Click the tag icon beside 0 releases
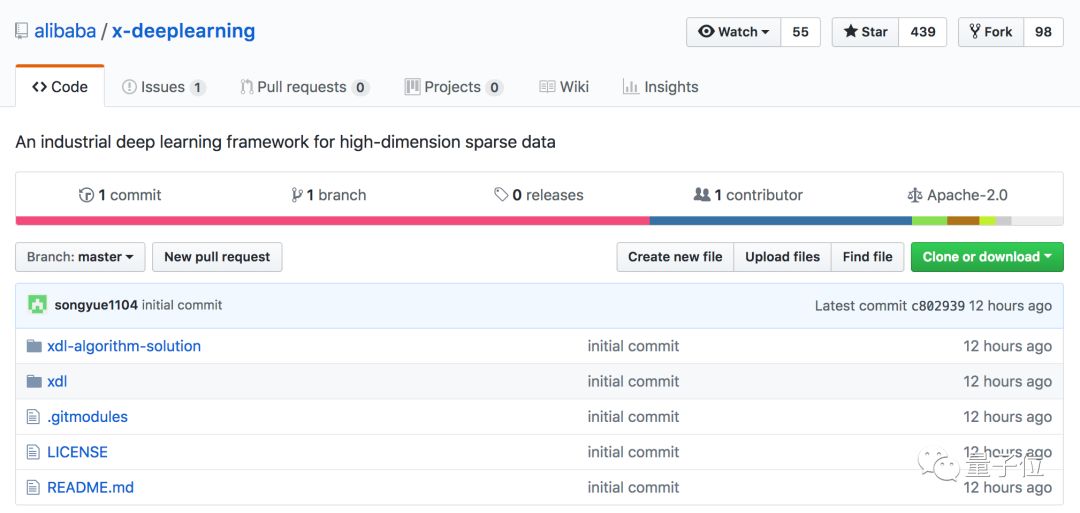The image size is (1080, 513). [x=501, y=195]
